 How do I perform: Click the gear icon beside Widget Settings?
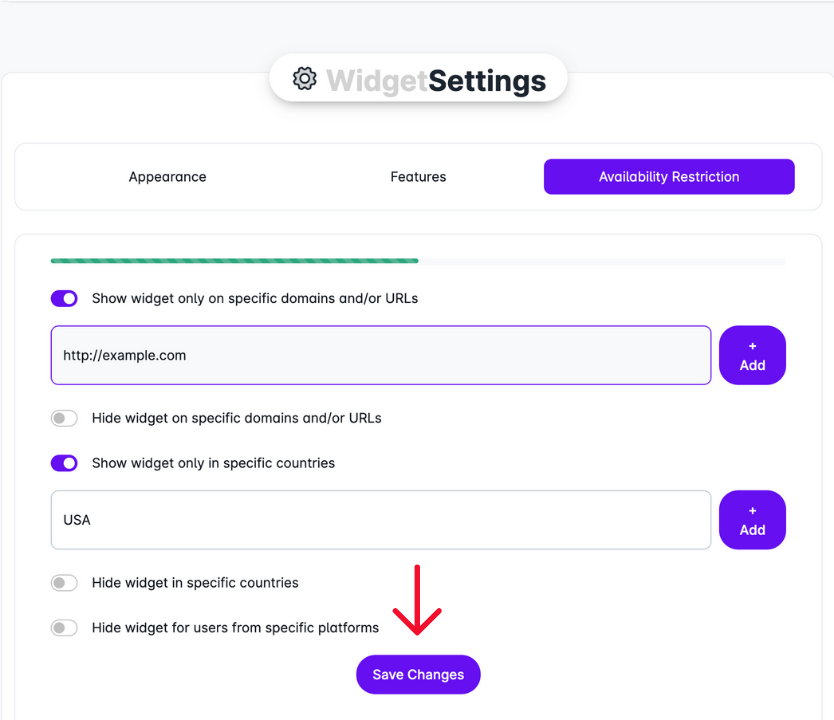click(x=304, y=79)
